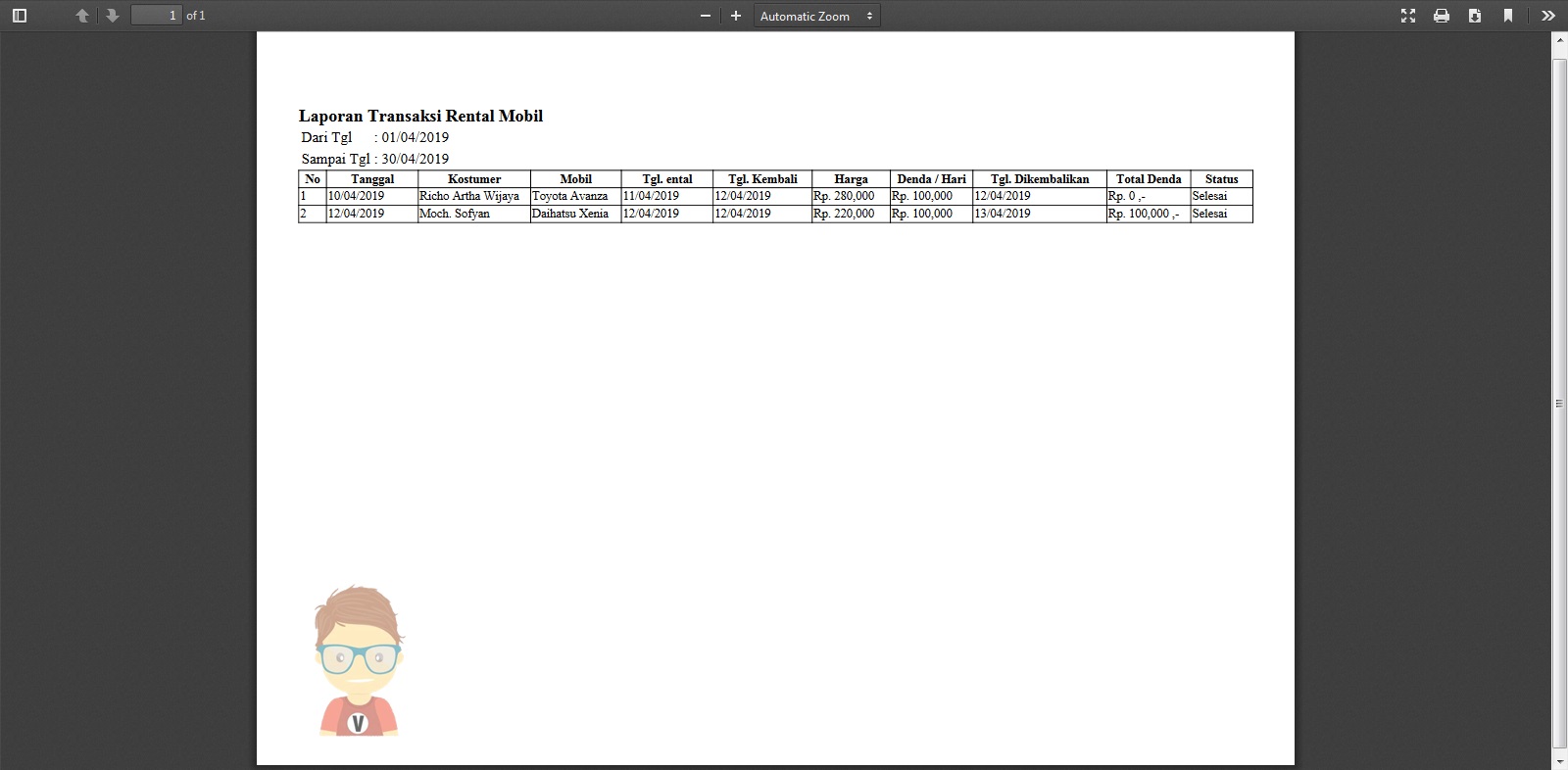Zoom out with the minus button

coord(705,16)
